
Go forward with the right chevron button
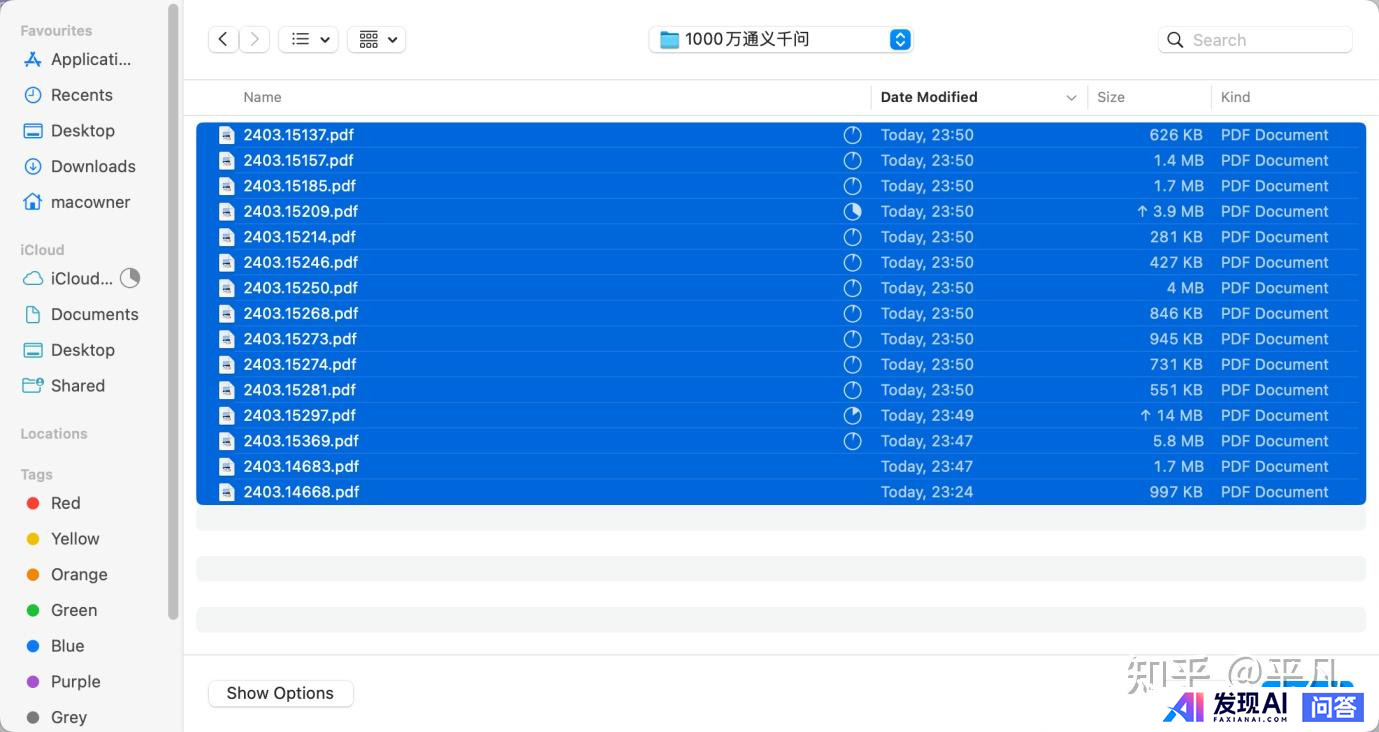(x=255, y=39)
